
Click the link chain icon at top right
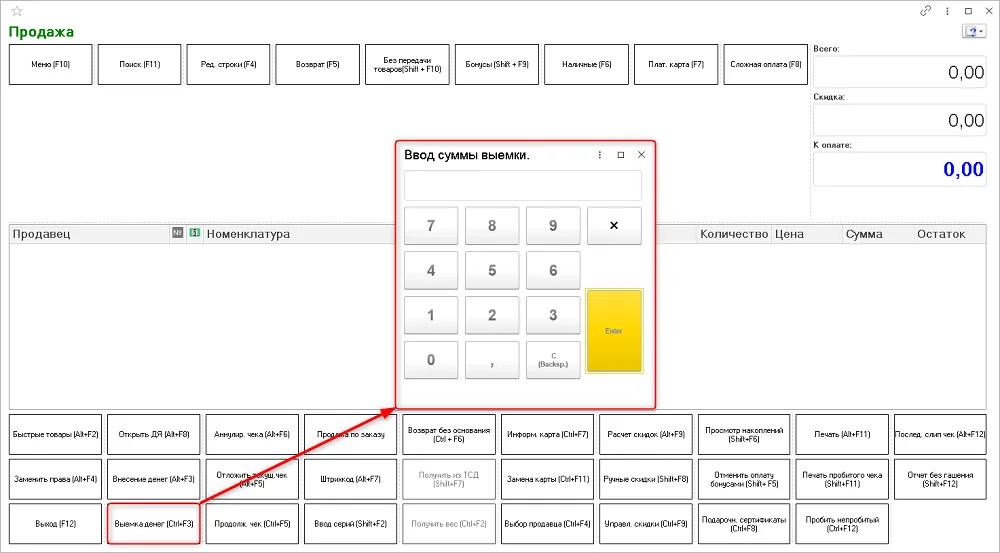(x=925, y=11)
